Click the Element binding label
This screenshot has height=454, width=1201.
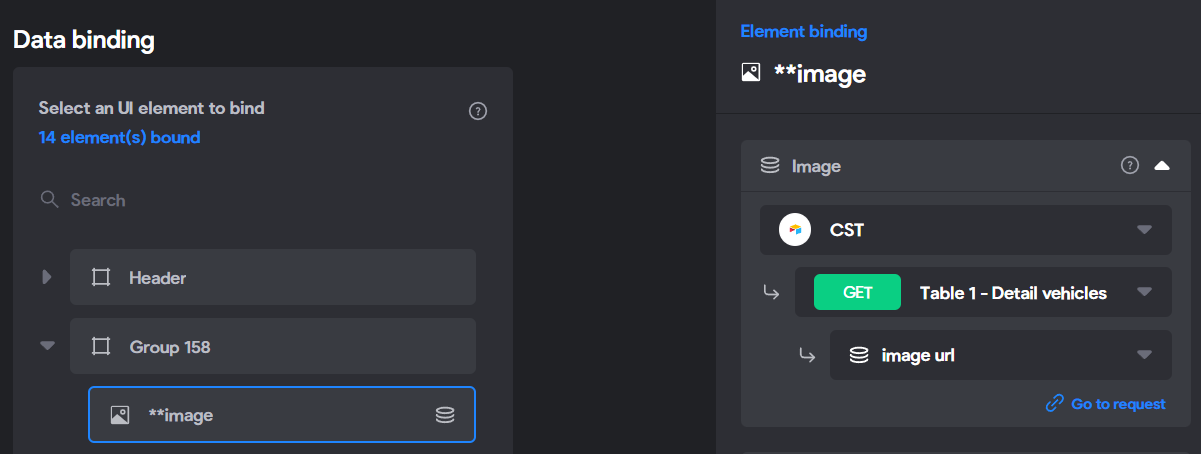[803, 31]
